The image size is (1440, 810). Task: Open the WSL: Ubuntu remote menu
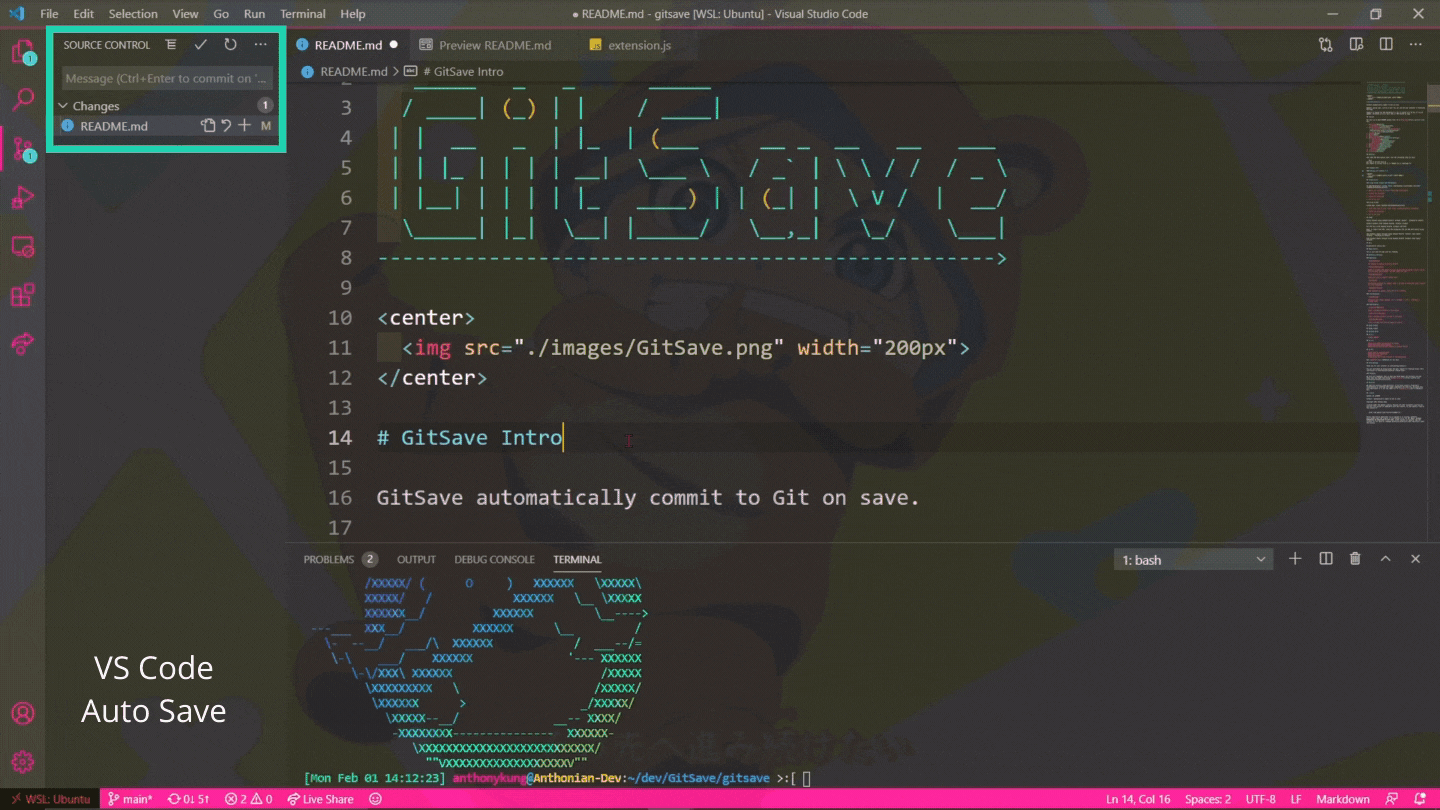tap(49, 799)
